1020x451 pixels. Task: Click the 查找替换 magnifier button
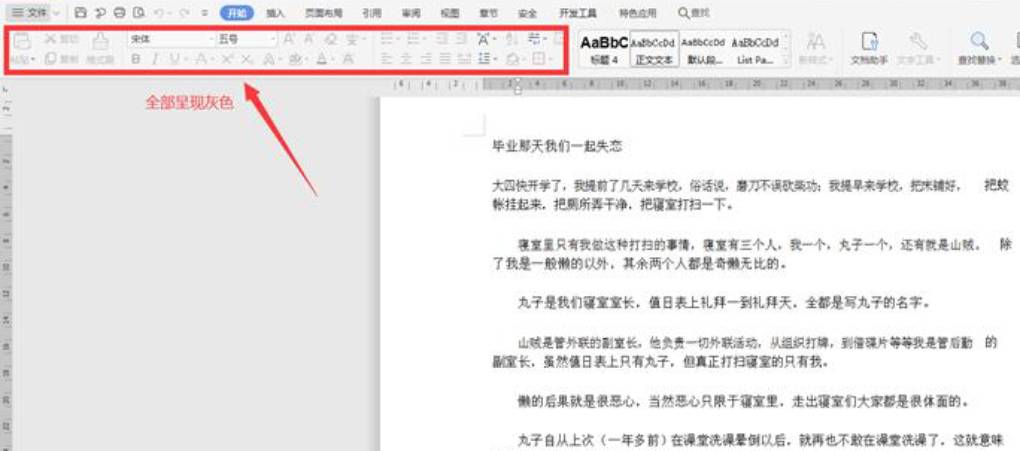click(980, 49)
